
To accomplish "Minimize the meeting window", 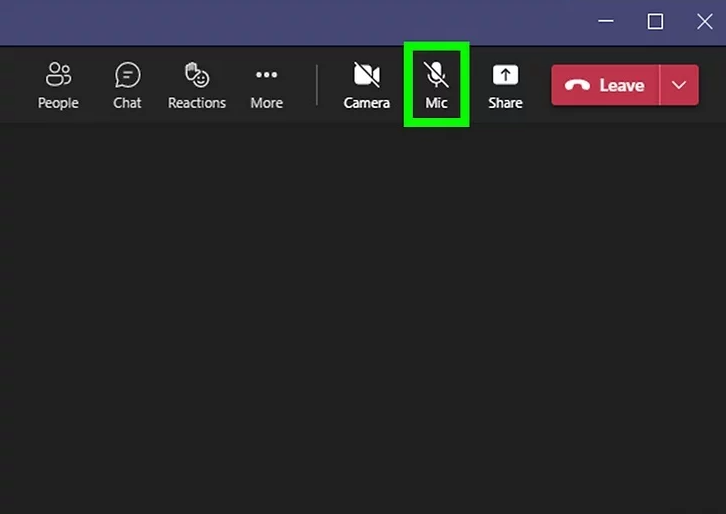I will click(x=606, y=21).
